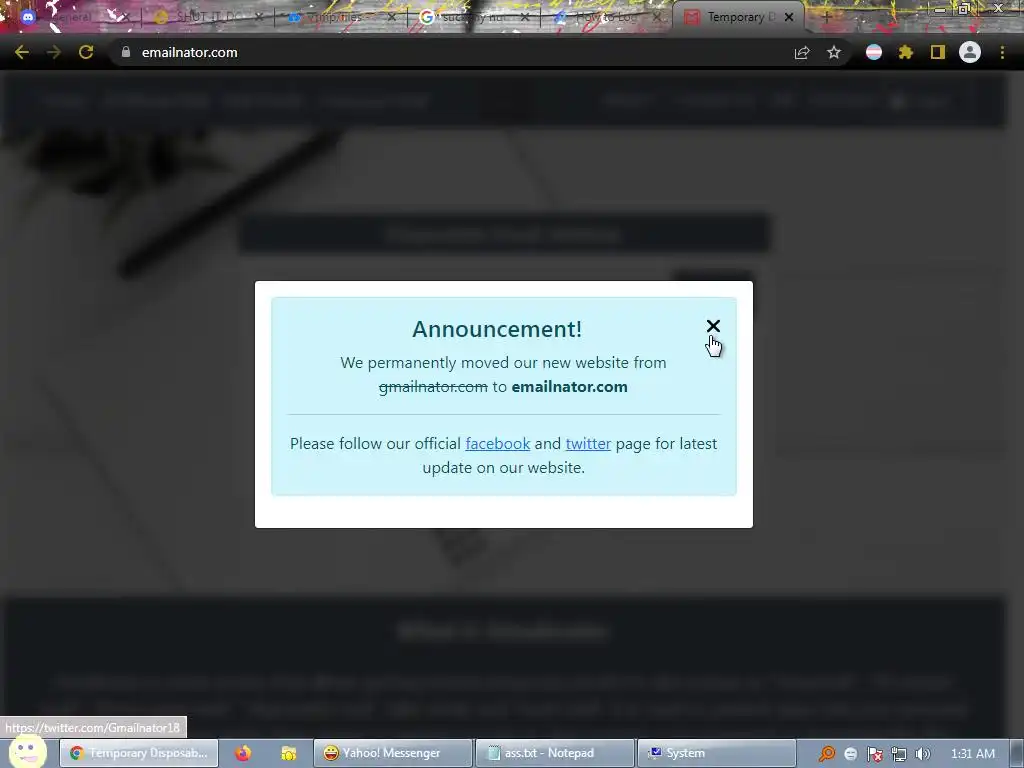1024x768 pixels.
Task: Go back with browser back arrow
Action: coord(22,52)
